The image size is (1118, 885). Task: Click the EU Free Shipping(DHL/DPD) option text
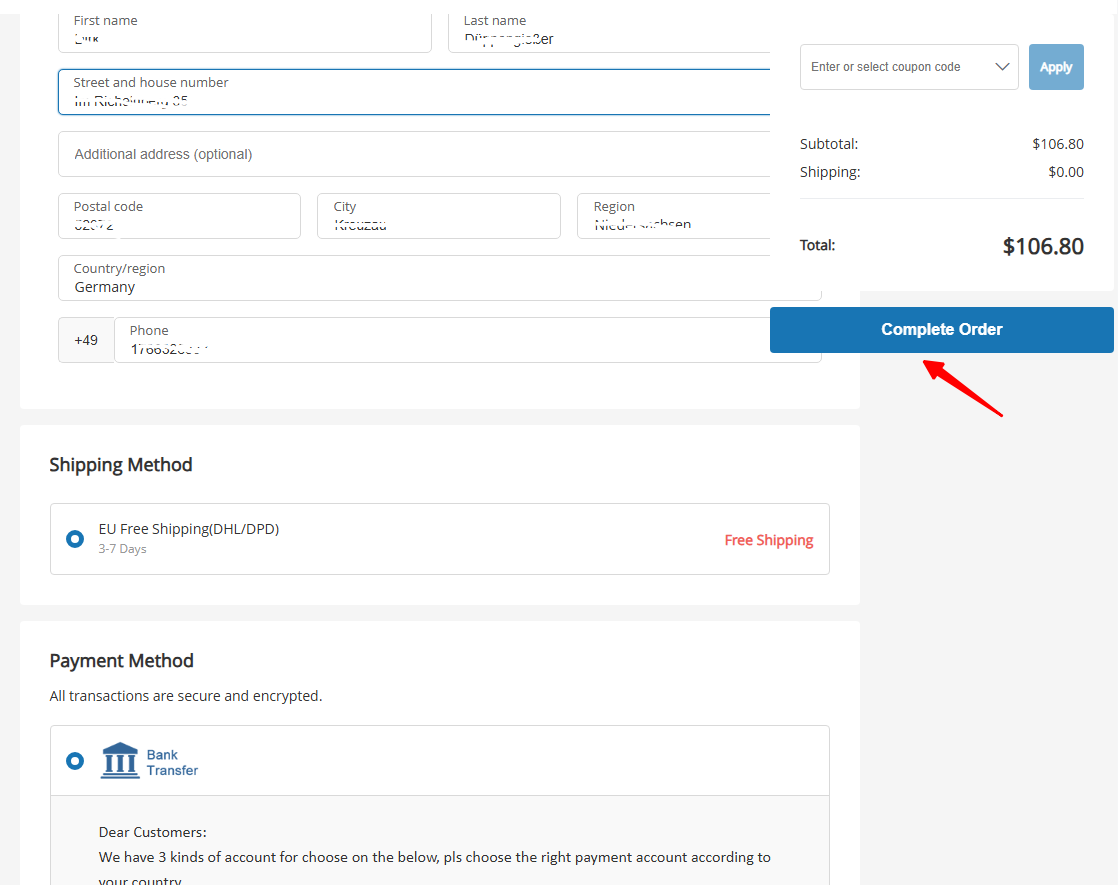(188, 529)
